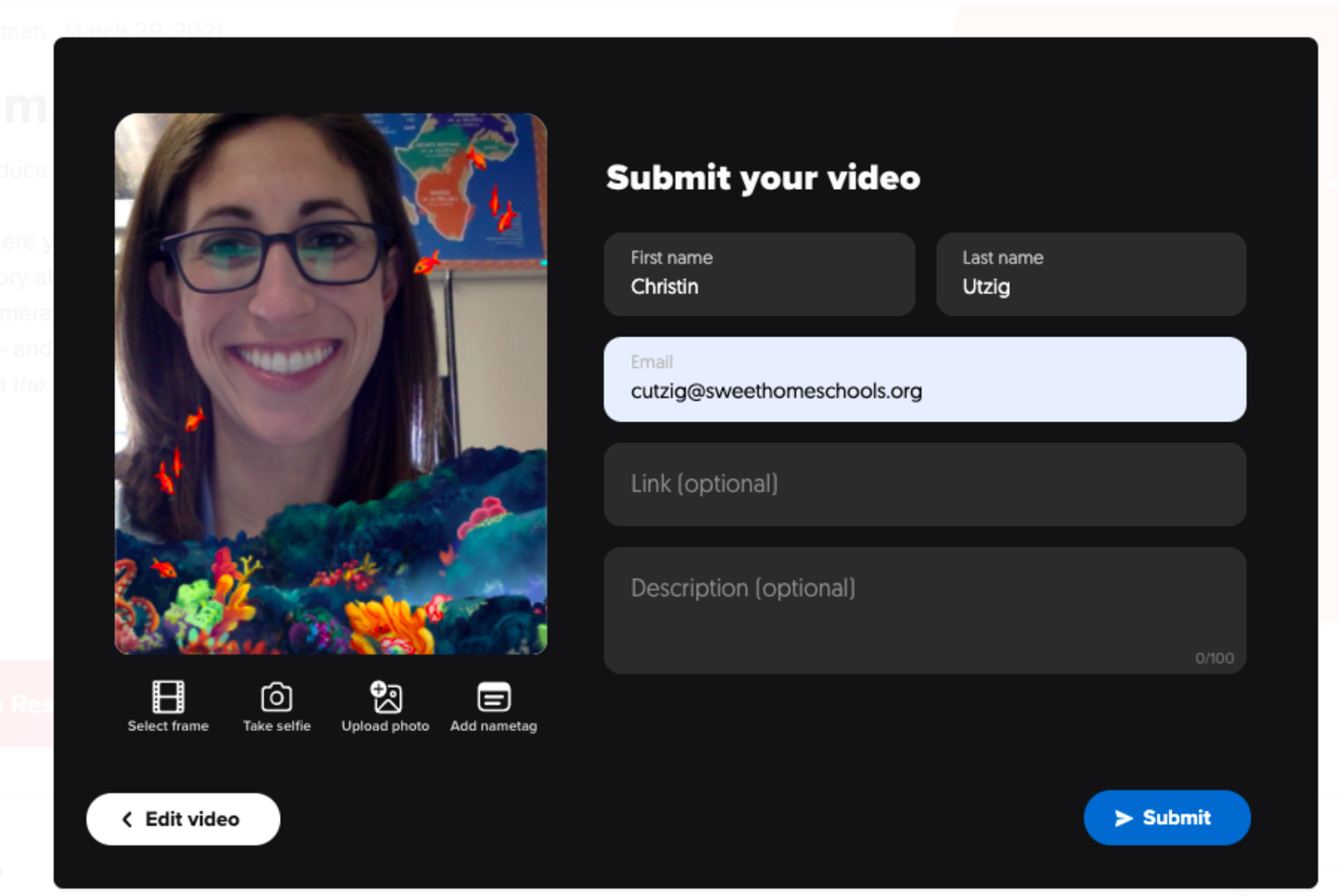The width and height of the screenshot is (1339, 896).
Task: Go back with the Edit video button
Action: click(x=183, y=819)
